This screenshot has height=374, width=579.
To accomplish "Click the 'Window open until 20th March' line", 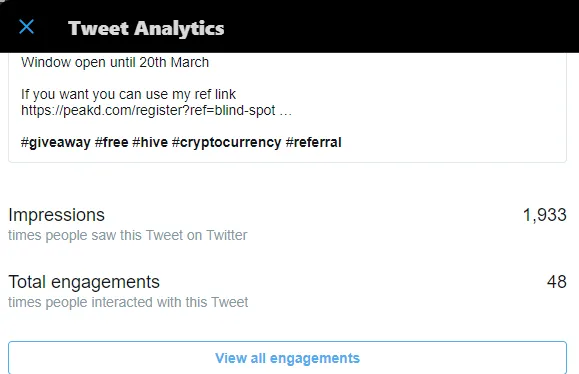I will click(x=115, y=62).
